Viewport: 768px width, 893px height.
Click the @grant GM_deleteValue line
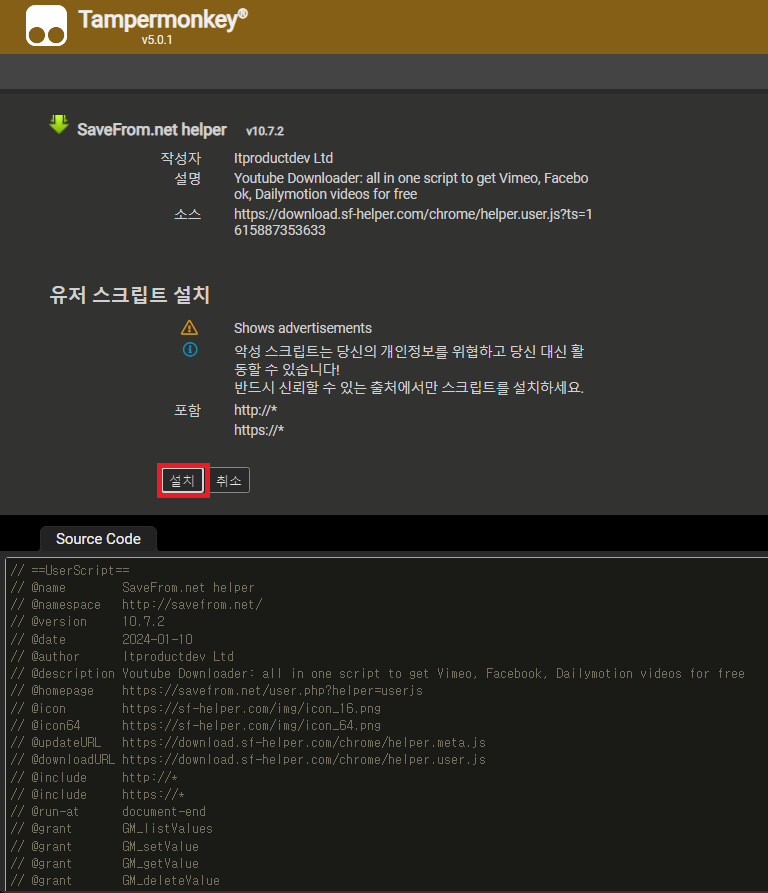click(115, 880)
